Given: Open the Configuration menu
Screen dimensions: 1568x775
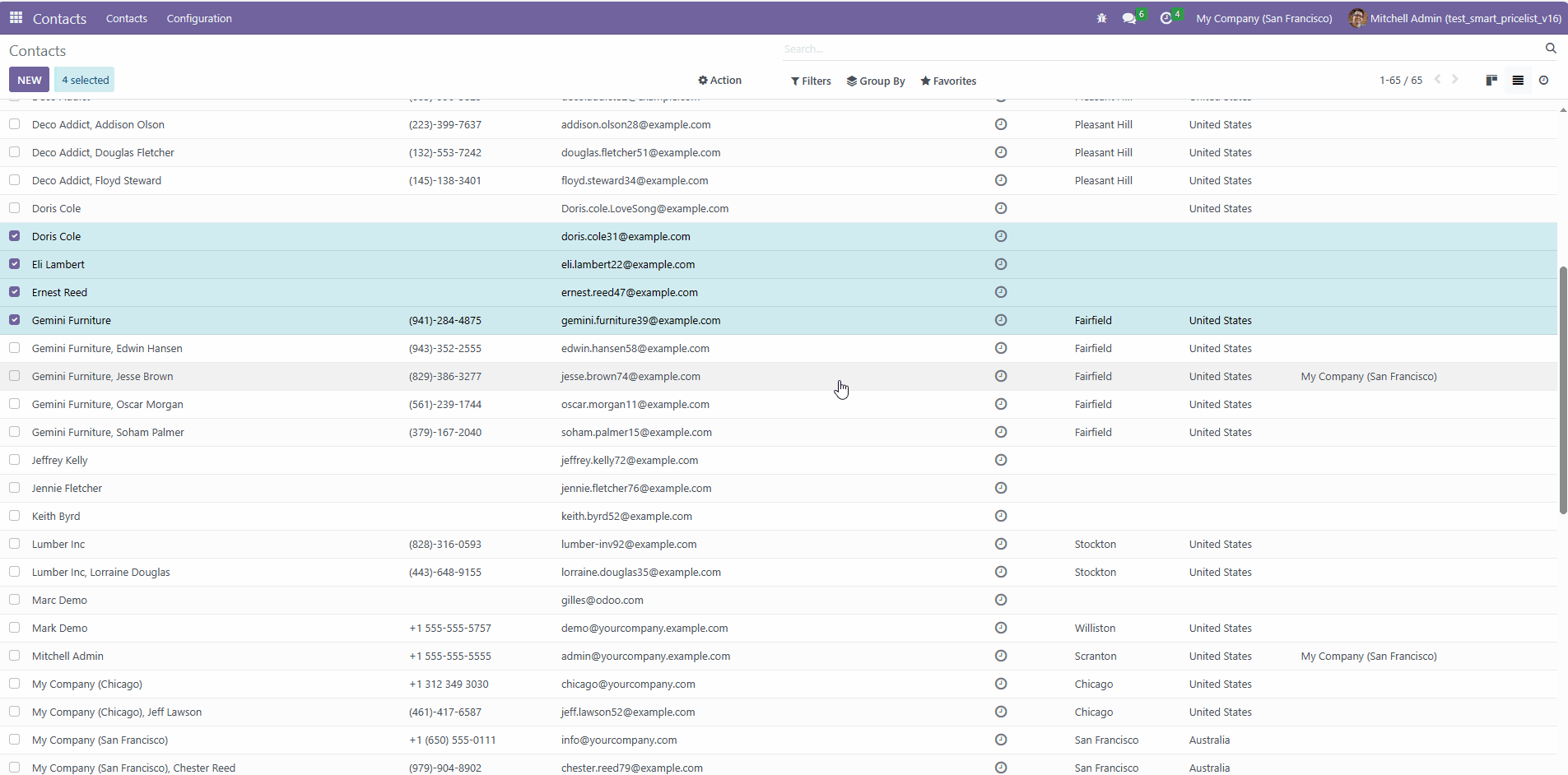Looking at the screenshot, I should [x=199, y=18].
